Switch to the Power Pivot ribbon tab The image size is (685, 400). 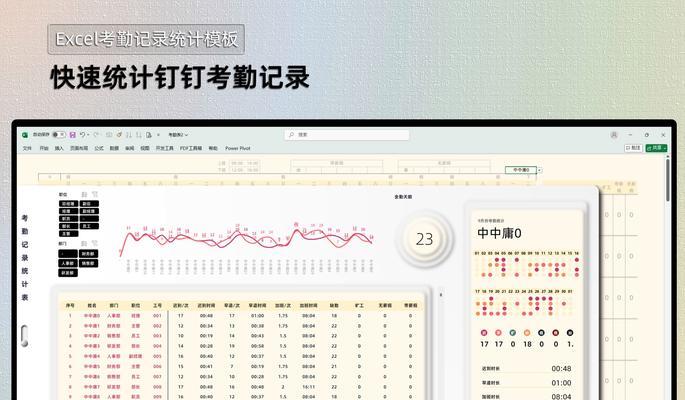pyautogui.click(x=238, y=148)
